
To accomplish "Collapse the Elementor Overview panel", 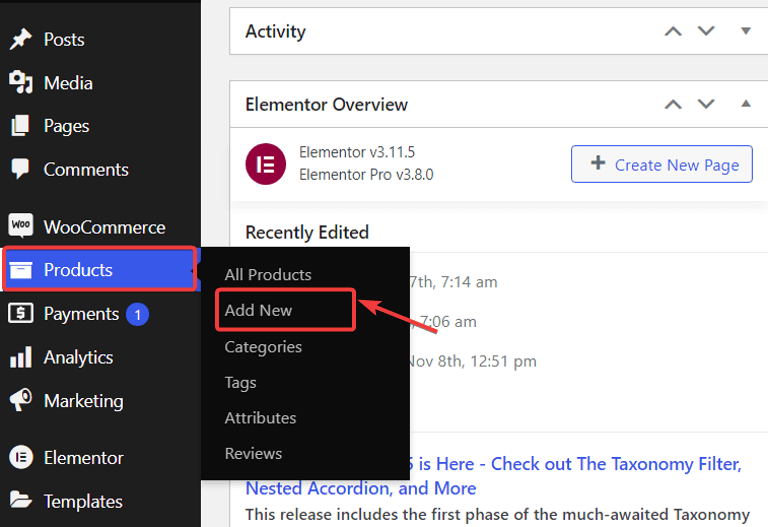I will (x=745, y=104).
